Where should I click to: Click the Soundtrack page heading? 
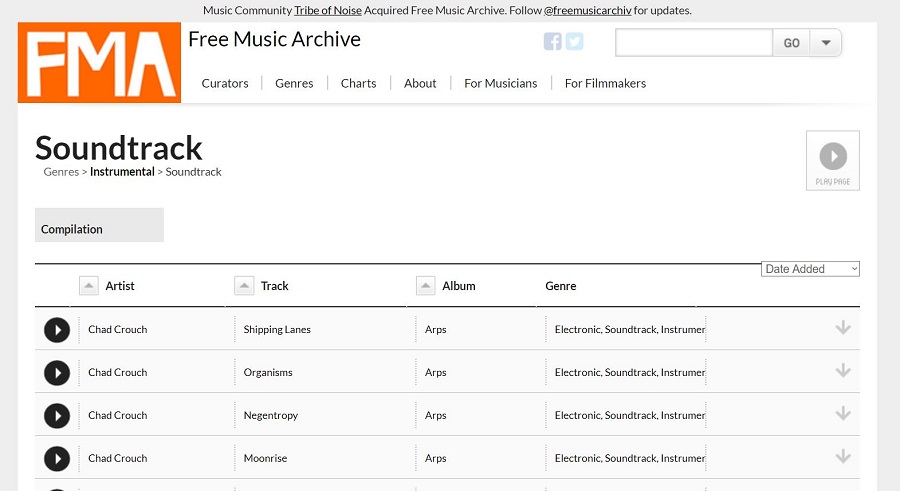(119, 148)
